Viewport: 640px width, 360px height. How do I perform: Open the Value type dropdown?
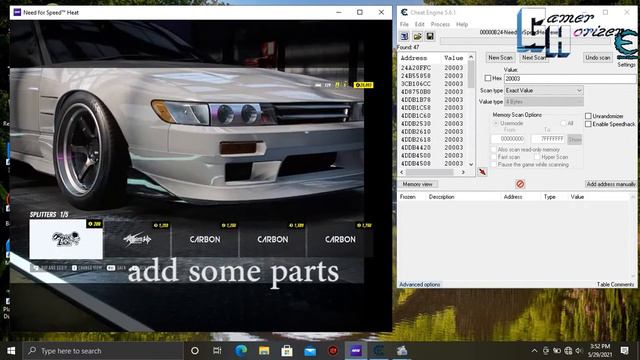coord(544,102)
